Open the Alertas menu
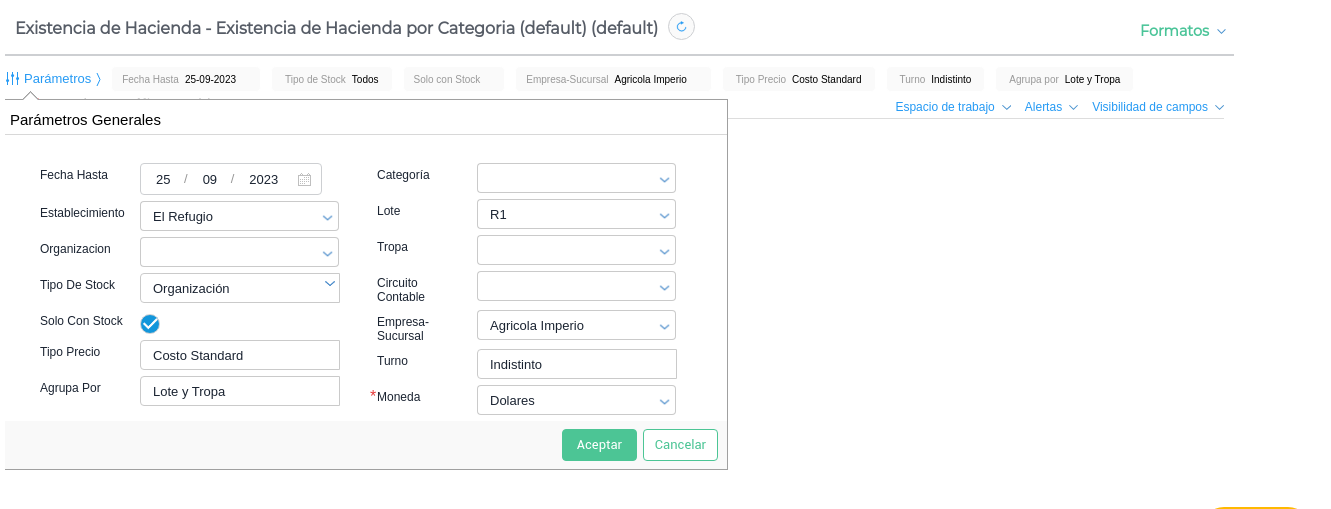 (x=1050, y=107)
